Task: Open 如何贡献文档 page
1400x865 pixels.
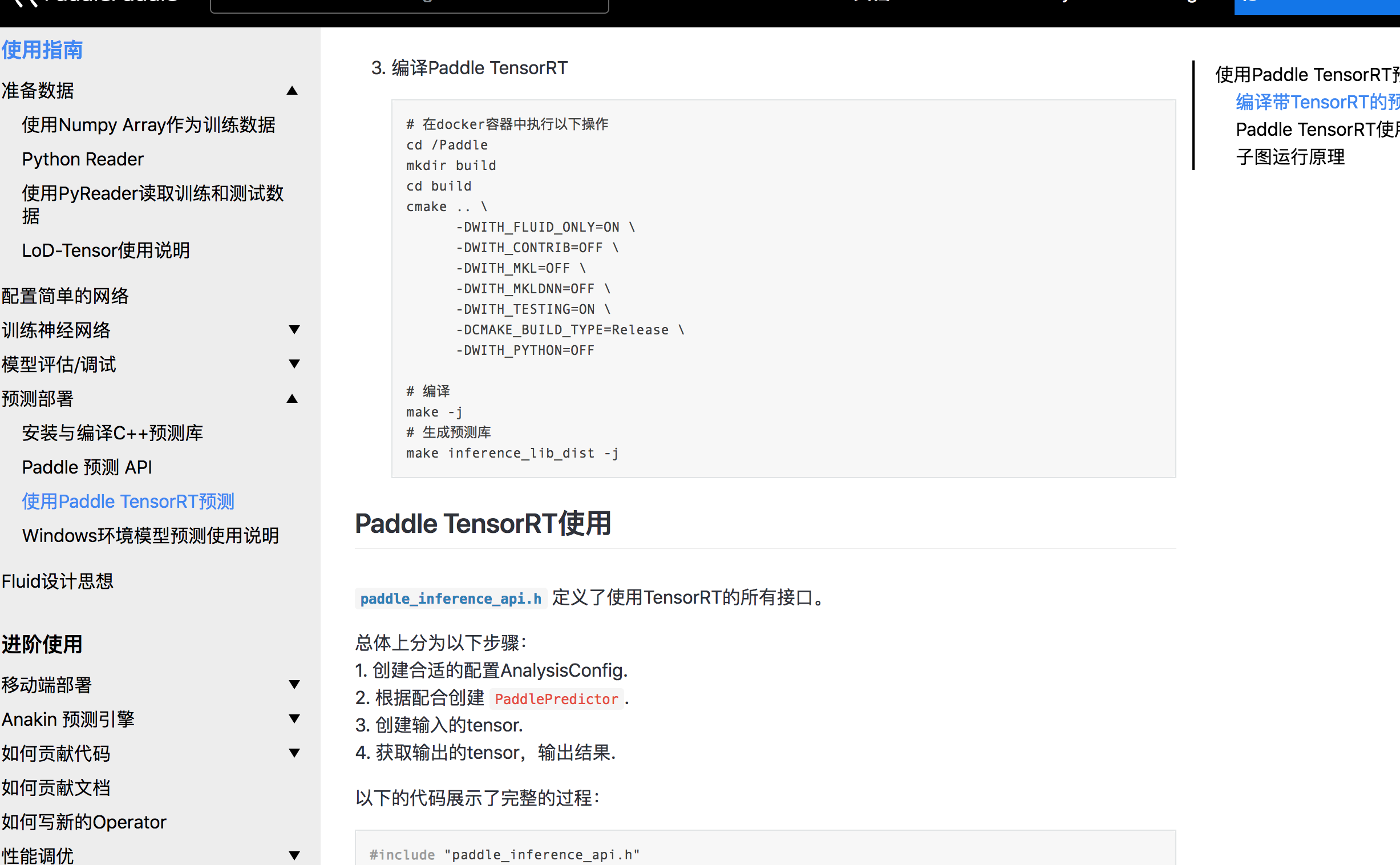Action: pyautogui.click(x=56, y=788)
